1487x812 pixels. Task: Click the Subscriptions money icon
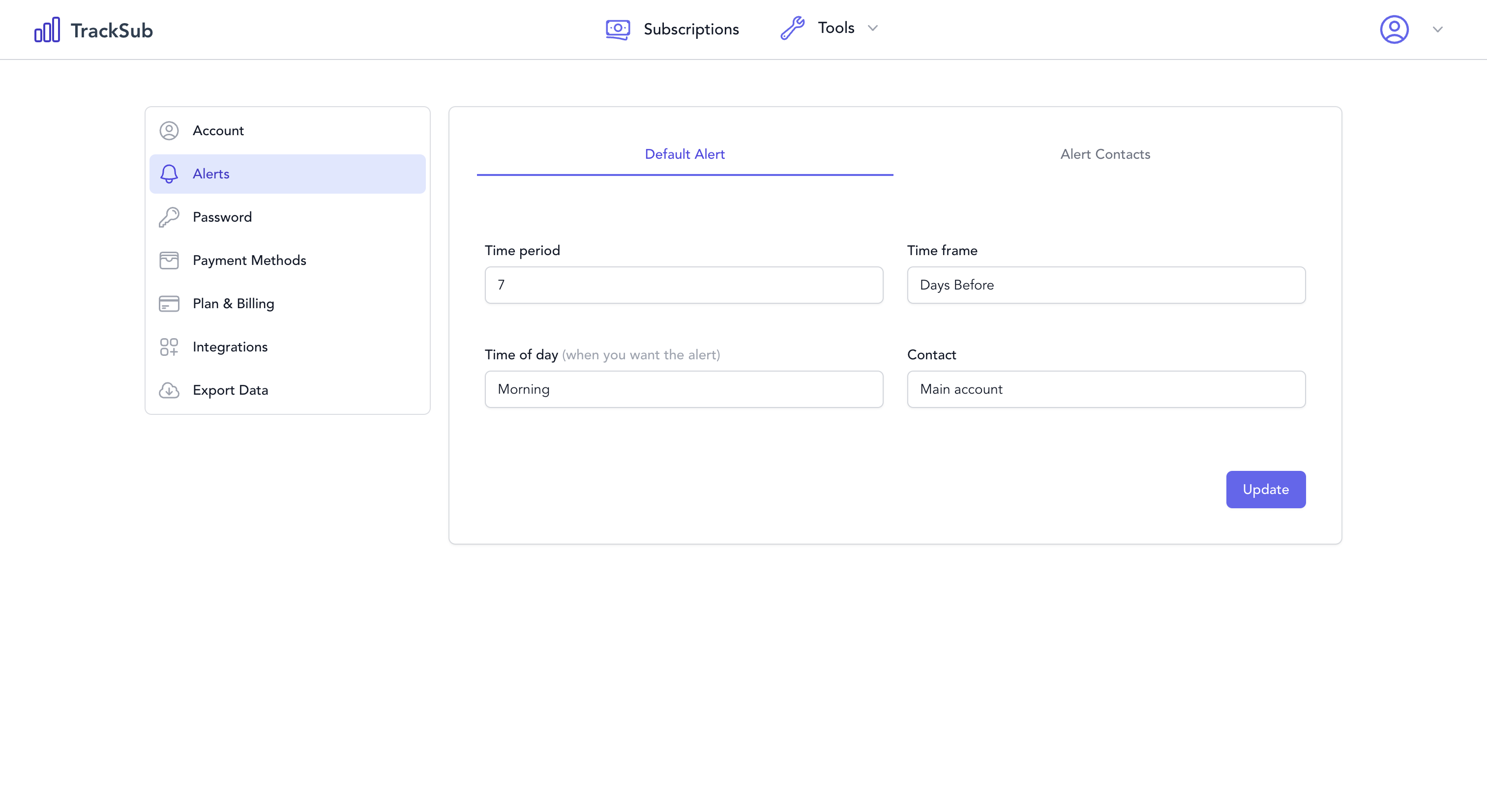[x=618, y=29]
